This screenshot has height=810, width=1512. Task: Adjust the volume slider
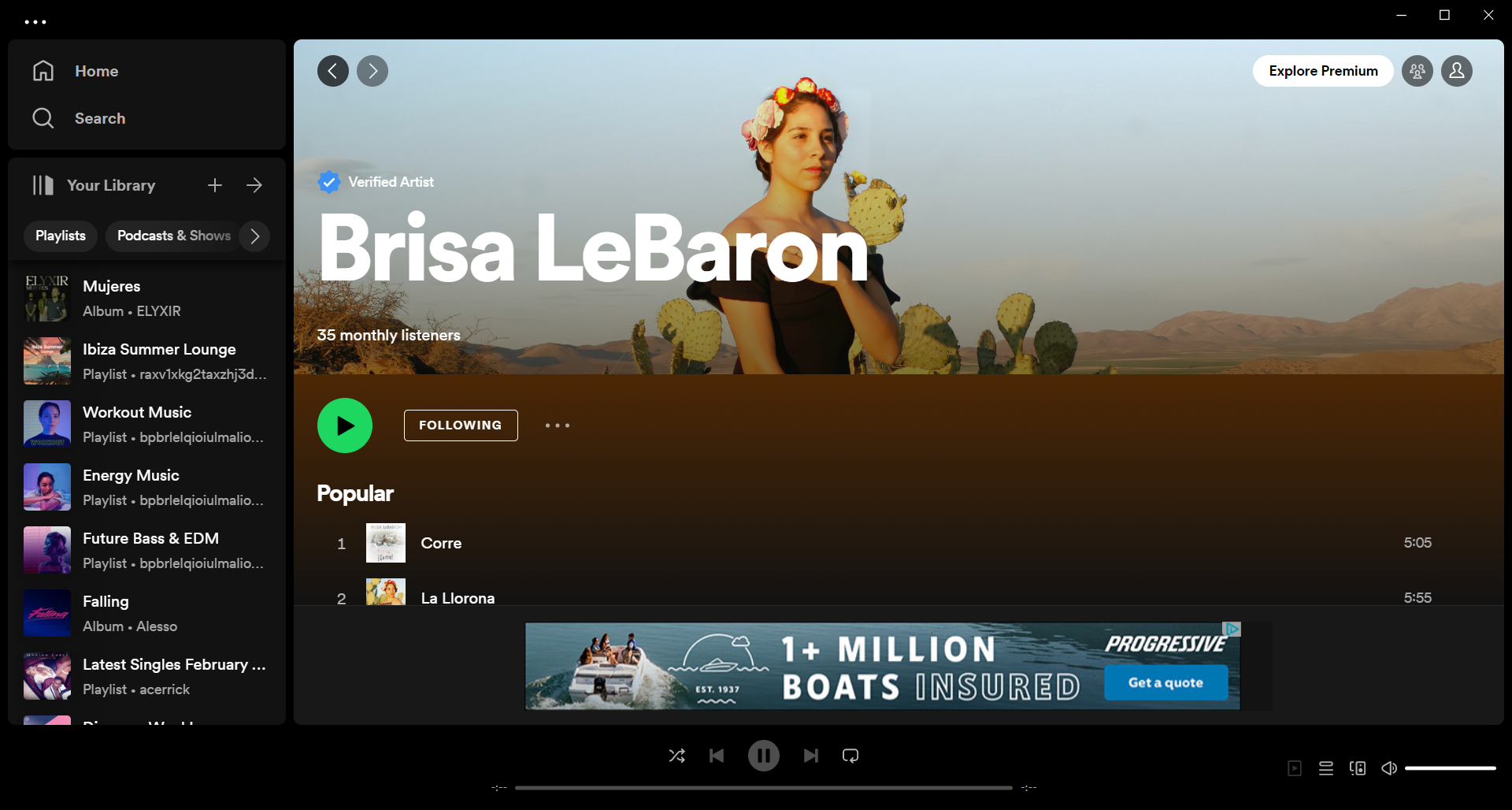(1450, 768)
